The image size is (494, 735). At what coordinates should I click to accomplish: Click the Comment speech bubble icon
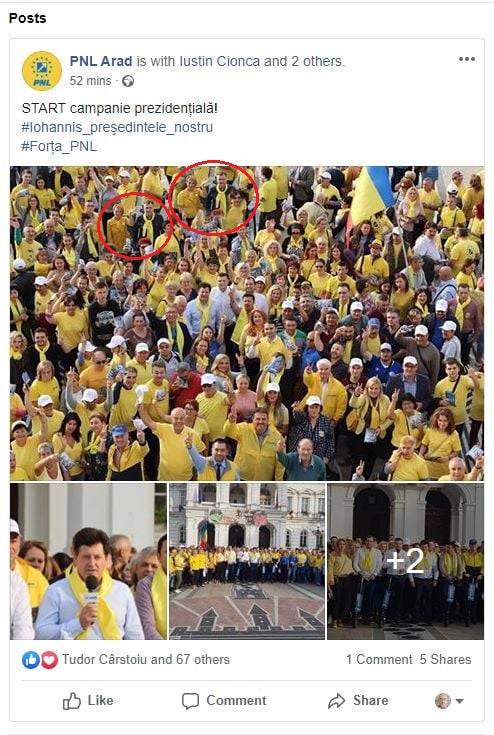(x=190, y=701)
